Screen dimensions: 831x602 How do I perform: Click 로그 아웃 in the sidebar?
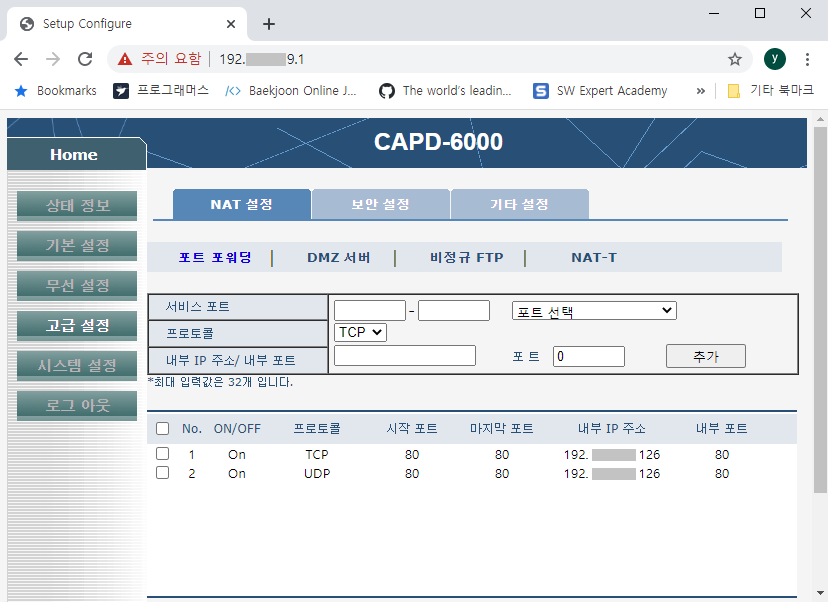click(x=76, y=404)
